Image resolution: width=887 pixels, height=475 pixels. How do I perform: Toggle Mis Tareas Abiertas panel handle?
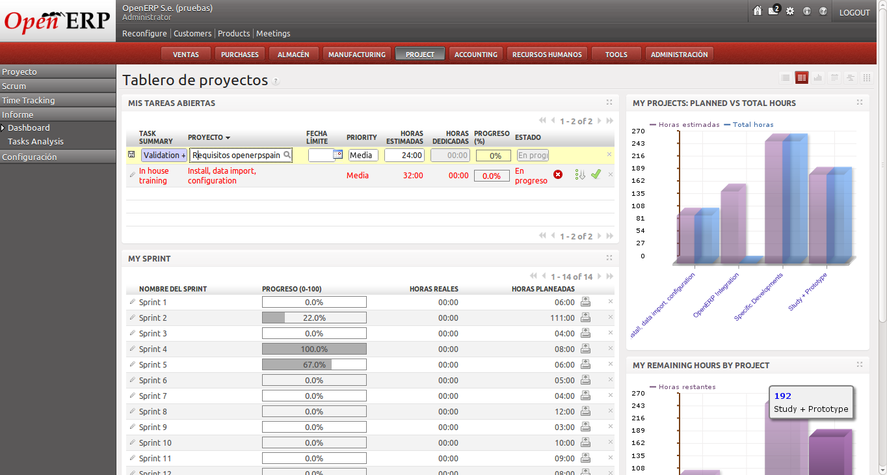coord(609,102)
